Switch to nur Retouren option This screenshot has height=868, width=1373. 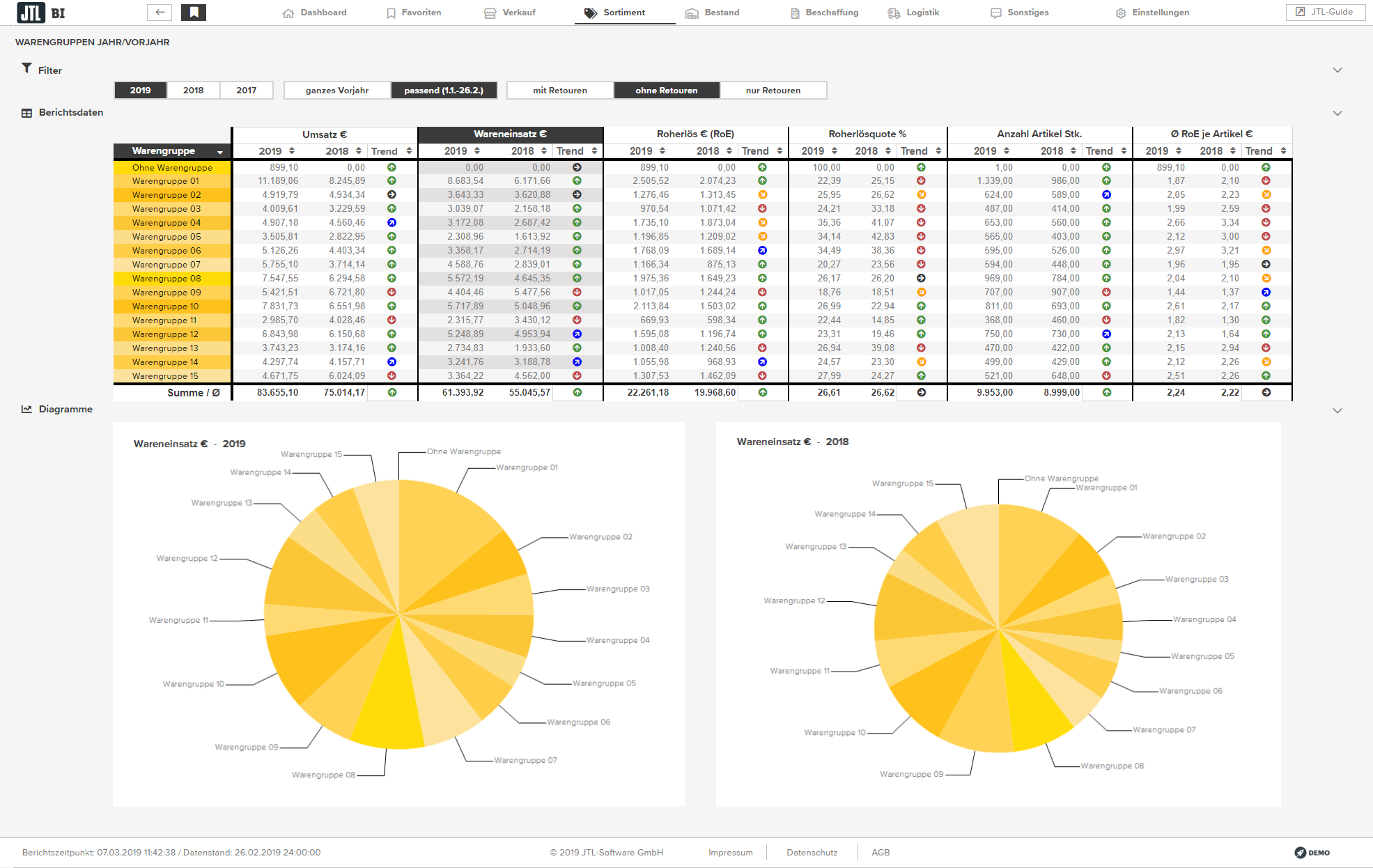click(x=773, y=91)
